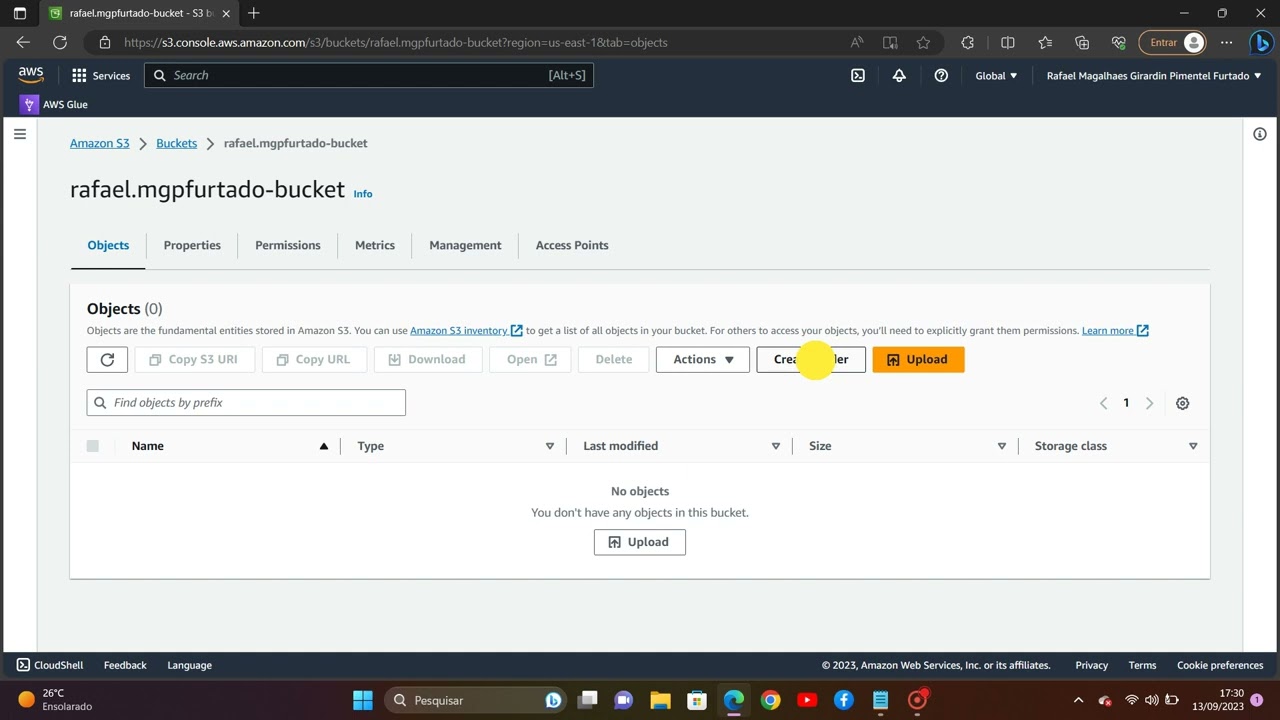Open Edge collections icon
This screenshot has height=720, width=1280.
tap(1082, 42)
